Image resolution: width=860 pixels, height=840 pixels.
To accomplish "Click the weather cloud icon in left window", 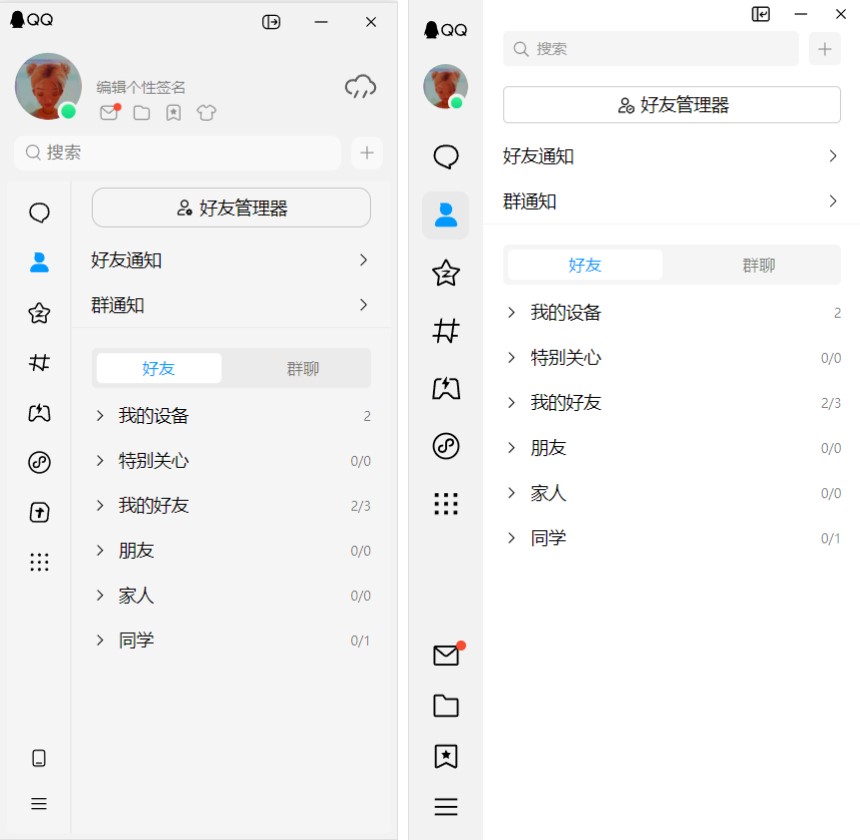I will [360, 86].
